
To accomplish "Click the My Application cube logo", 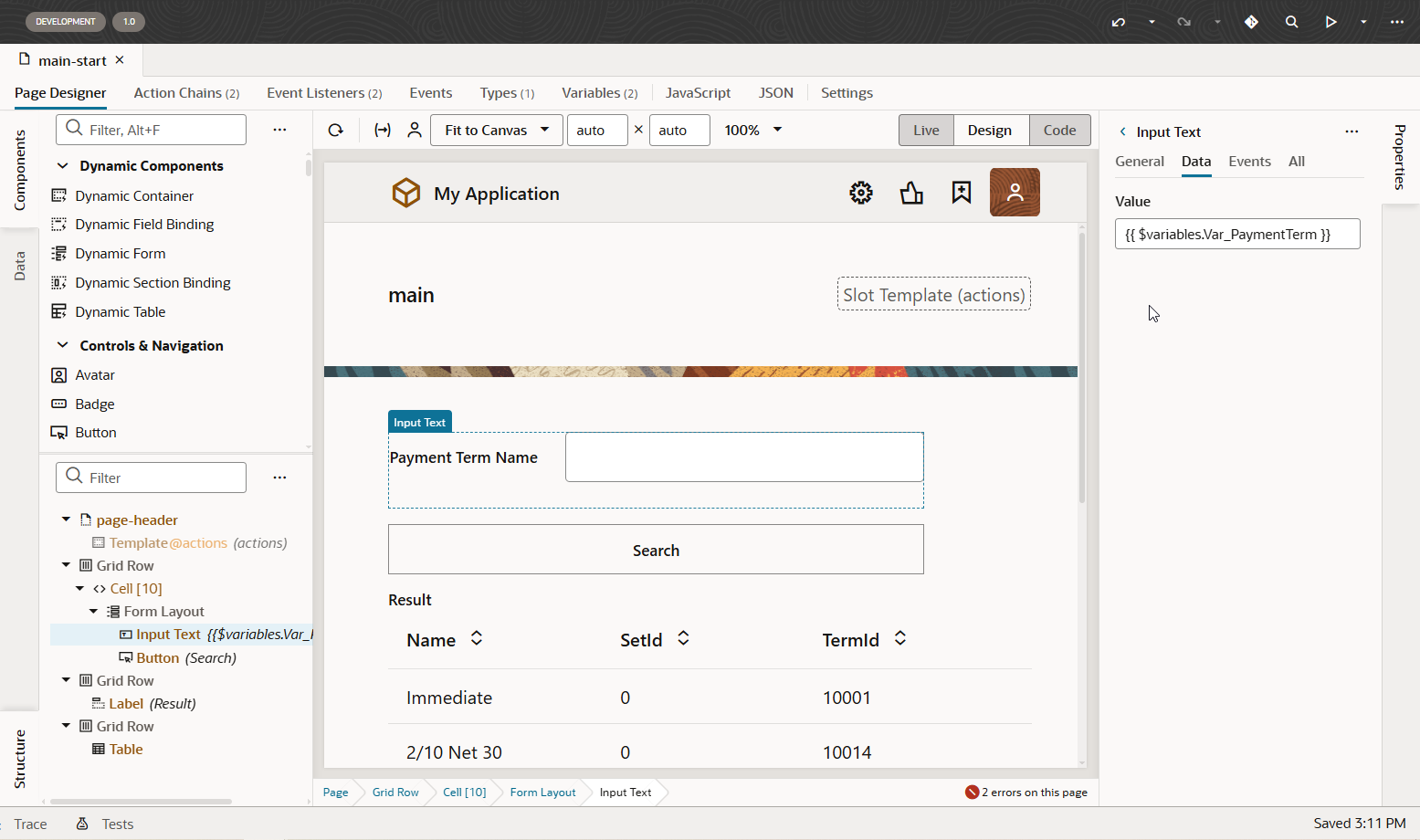I will [x=406, y=194].
